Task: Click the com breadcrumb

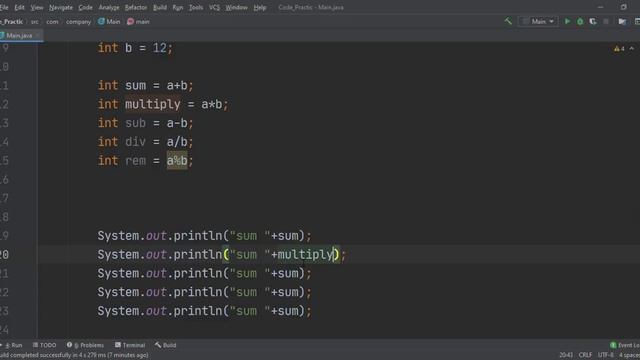Action: (52, 22)
